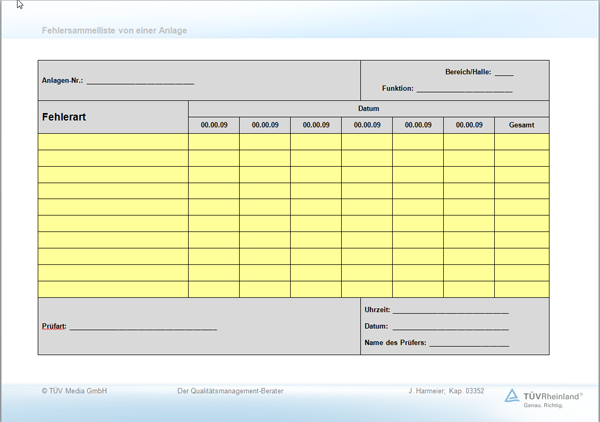Screen dimensions: 600x422
Task: Click the TÜV Rheinland triangle logo
Action: coord(511,396)
